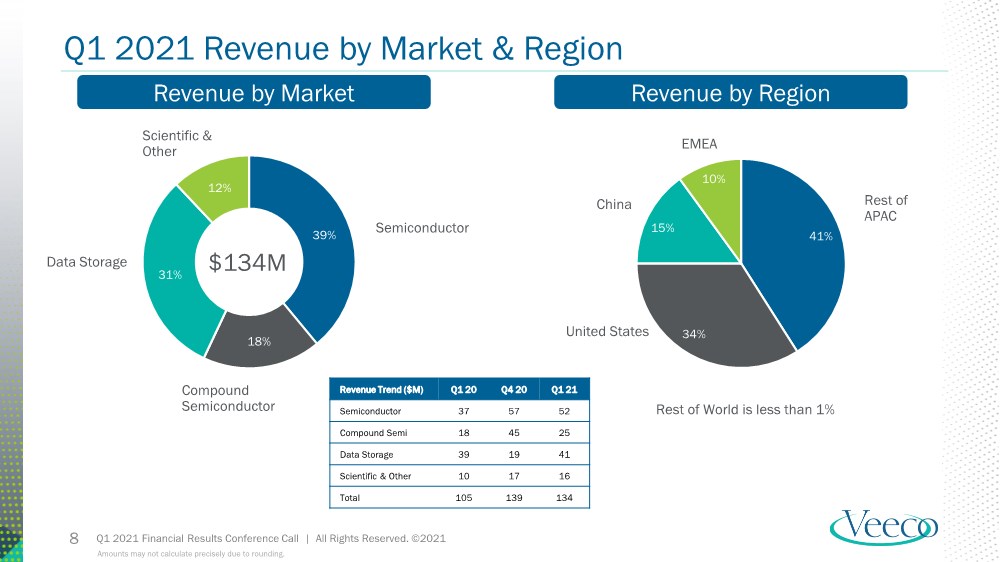The width and height of the screenshot is (1000, 562).
Task: Select the Revenue by Market header
Action: (254, 92)
